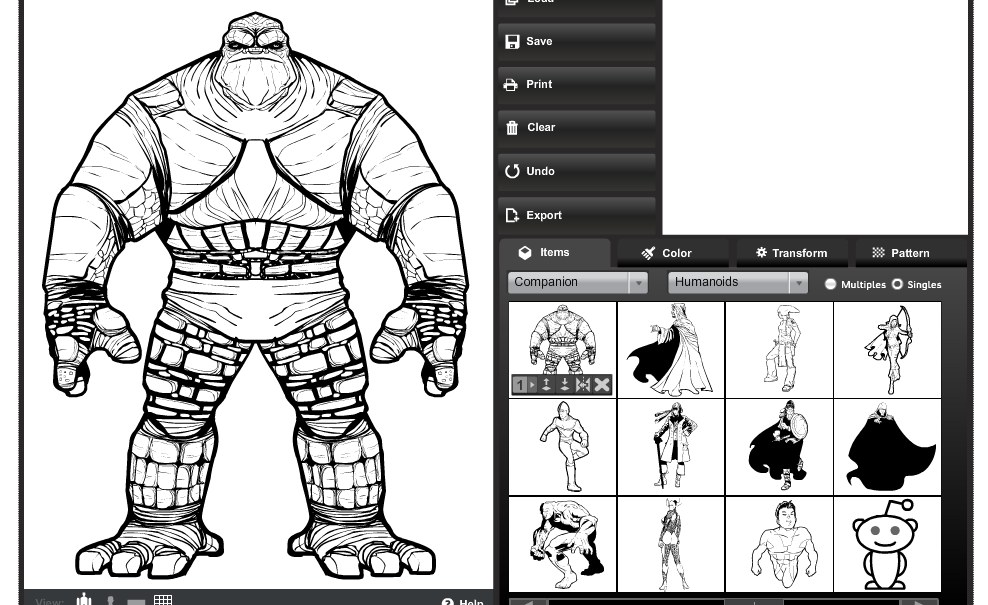Add the winged archer companion
Screen dimensions: 988x605
(x=888, y=350)
